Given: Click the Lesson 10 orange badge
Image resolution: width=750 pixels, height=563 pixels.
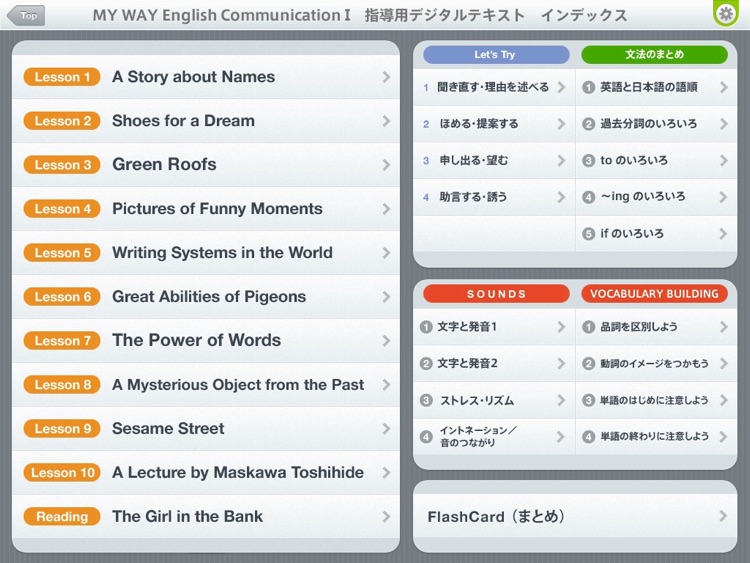Looking at the screenshot, I should click(x=62, y=473).
